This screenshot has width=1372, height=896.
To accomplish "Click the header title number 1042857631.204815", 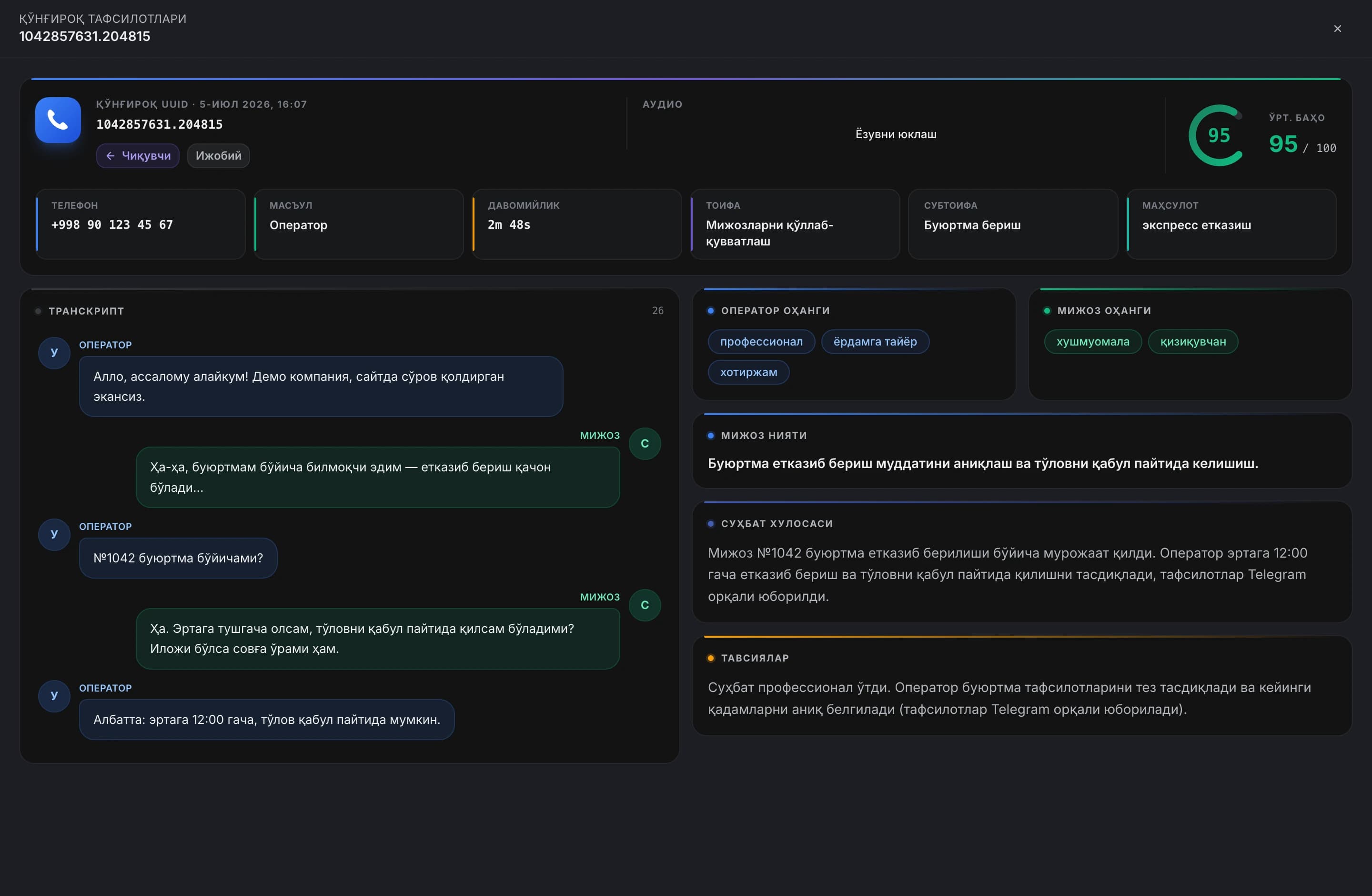I will point(85,36).
